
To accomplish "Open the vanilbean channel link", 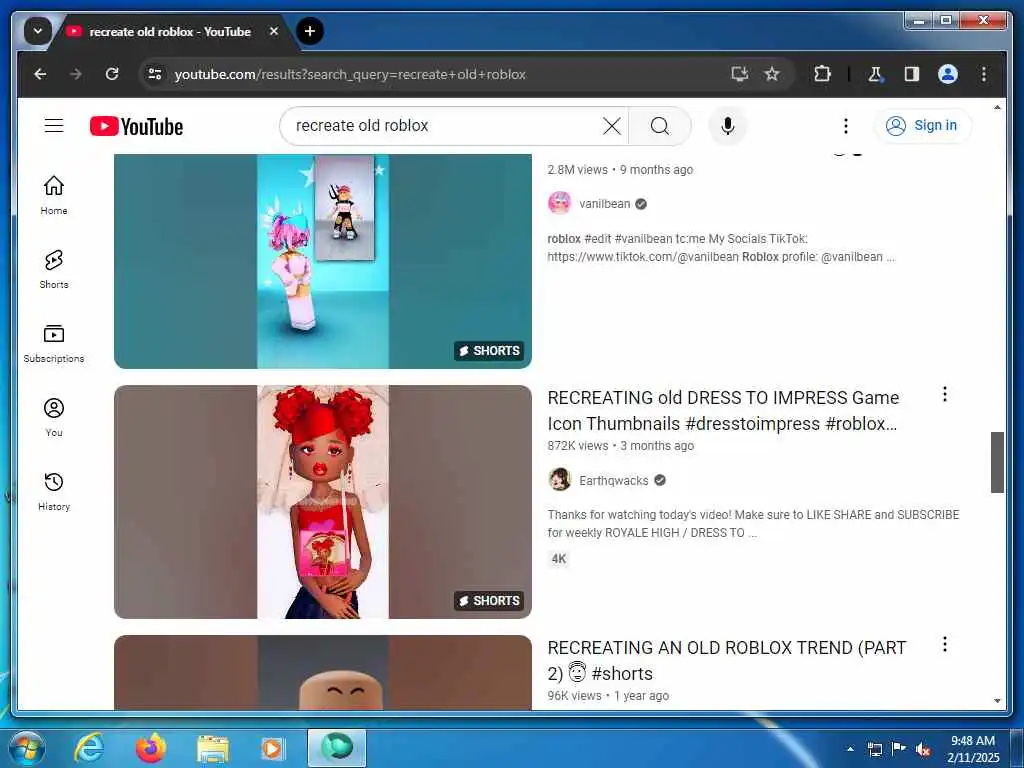I will (x=604, y=204).
